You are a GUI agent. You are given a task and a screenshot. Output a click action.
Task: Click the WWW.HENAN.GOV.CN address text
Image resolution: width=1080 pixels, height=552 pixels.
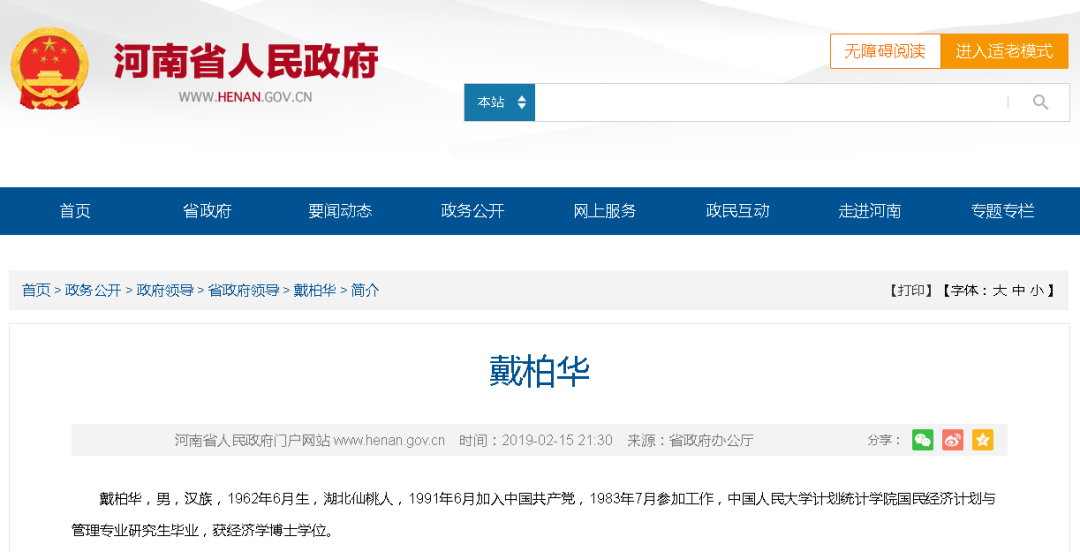pos(245,97)
